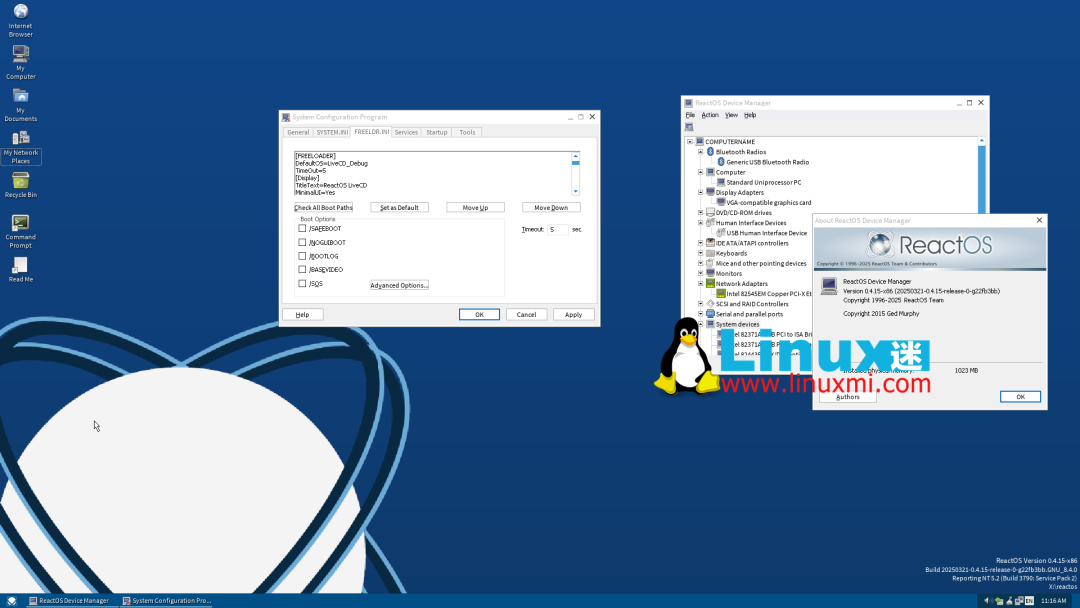This screenshot has width=1080, height=608.
Task: Select the TitleText=ReactOS LiveCD line
Action: [331, 185]
